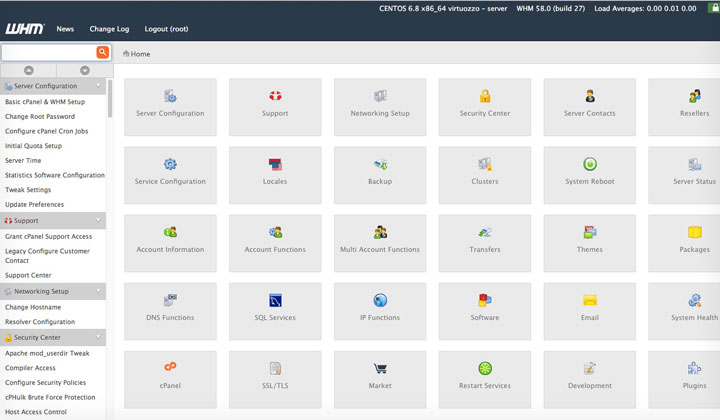Viewport: 720px width, 420px height.
Task: Open the Backup tile
Action: (x=380, y=175)
